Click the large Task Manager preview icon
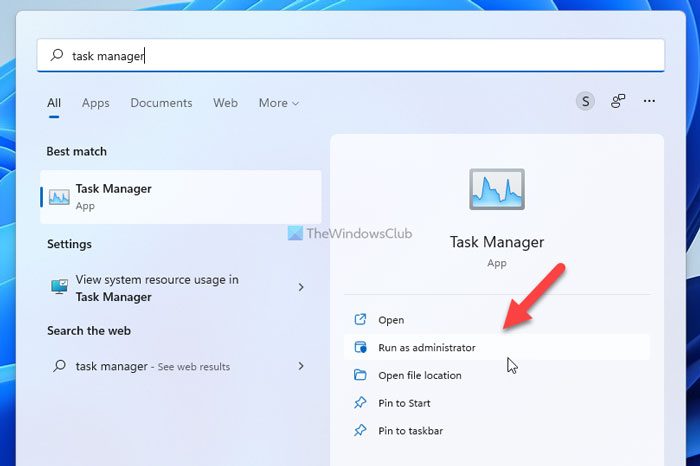 (496, 189)
